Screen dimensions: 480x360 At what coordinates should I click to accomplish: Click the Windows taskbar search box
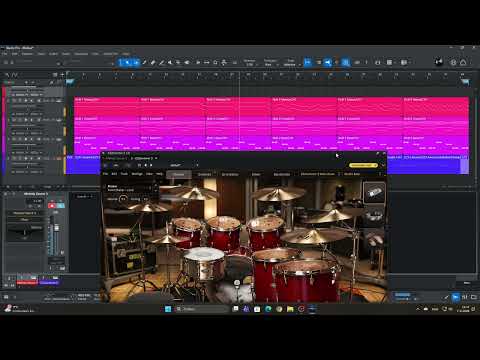tap(202, 309)
